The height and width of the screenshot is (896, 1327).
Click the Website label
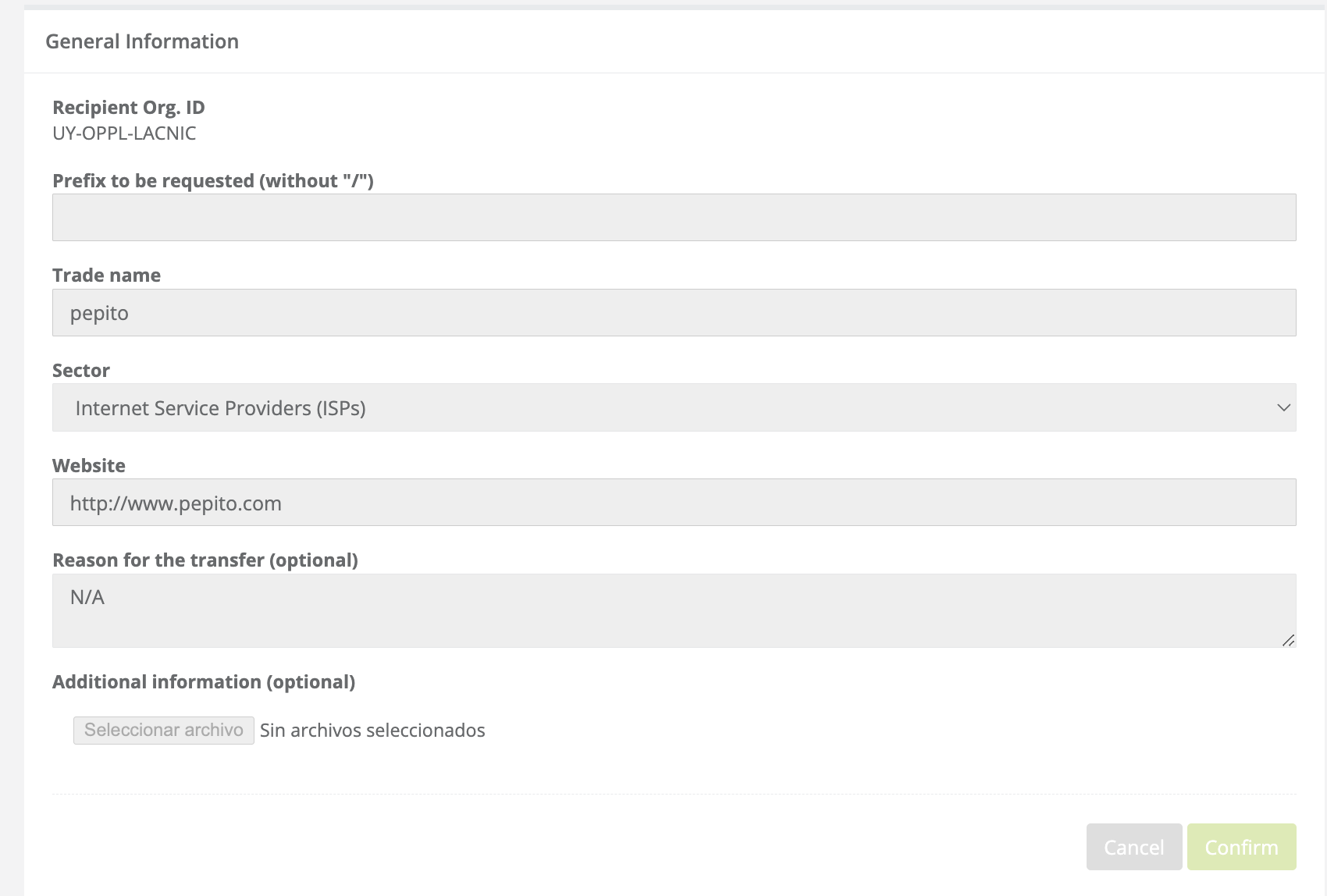[89, 466]
